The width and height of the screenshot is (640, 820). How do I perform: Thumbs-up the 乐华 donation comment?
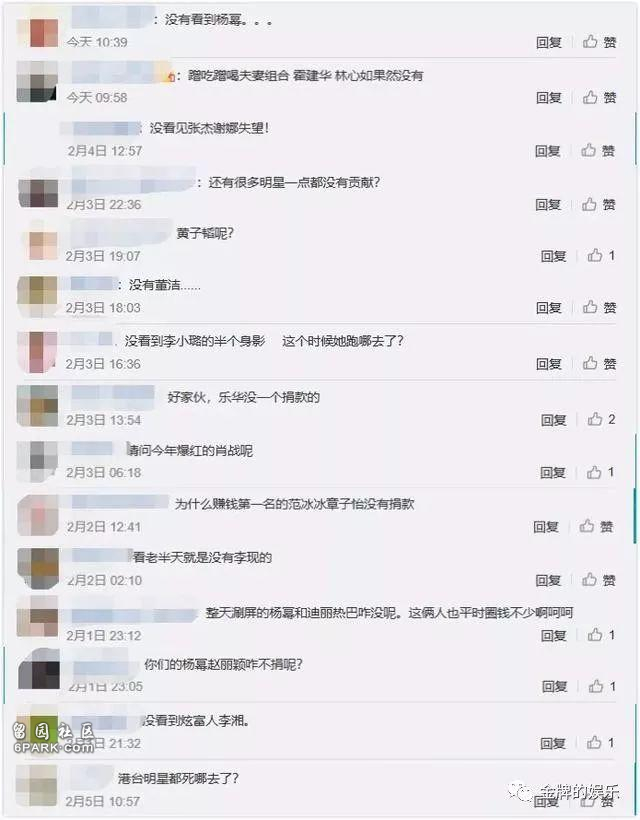(x=601, y=419)
